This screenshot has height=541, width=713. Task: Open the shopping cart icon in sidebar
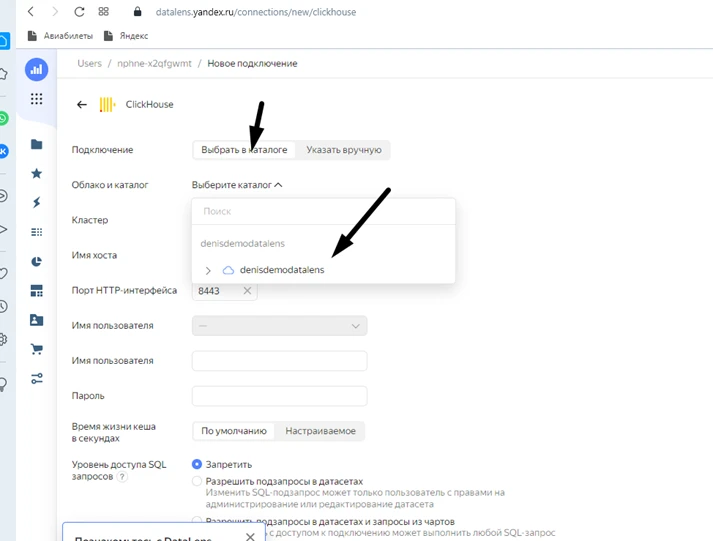point(36,349)
